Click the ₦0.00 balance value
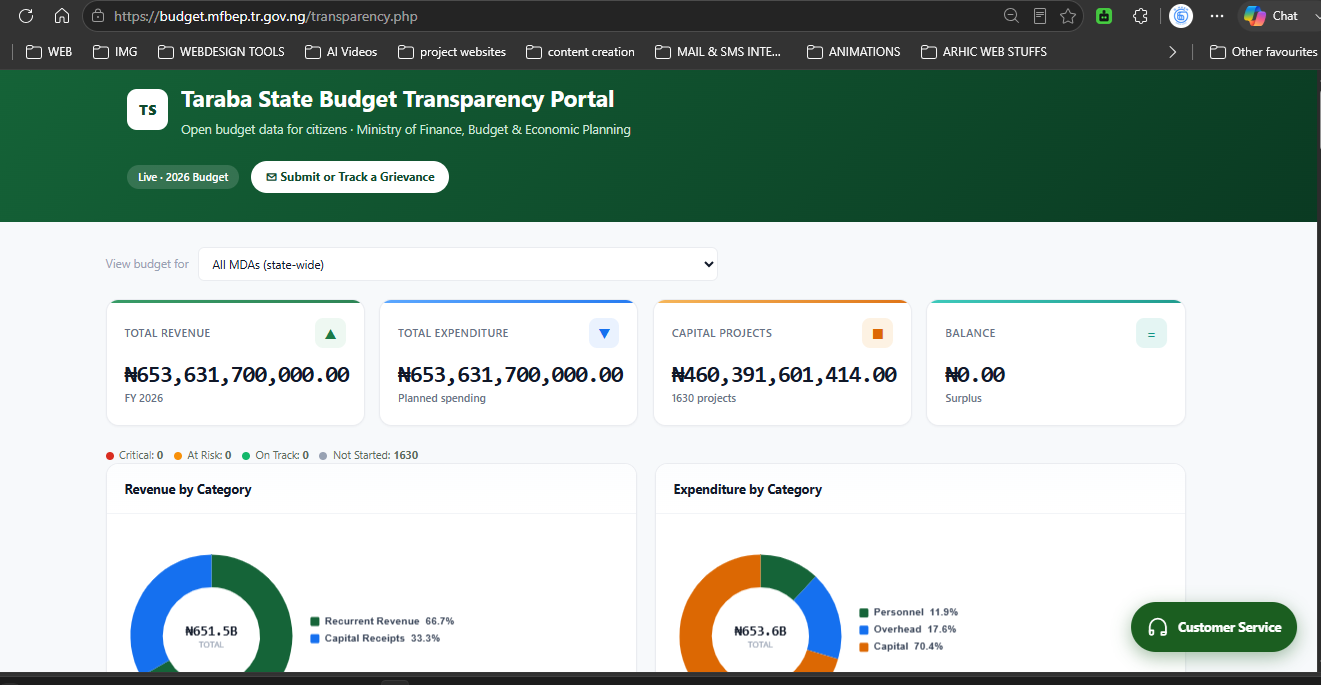1321x685 pixels. click(x=975, y=375)
